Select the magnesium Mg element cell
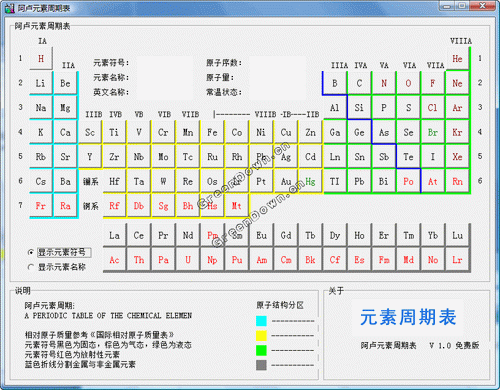 coord(65,108)
